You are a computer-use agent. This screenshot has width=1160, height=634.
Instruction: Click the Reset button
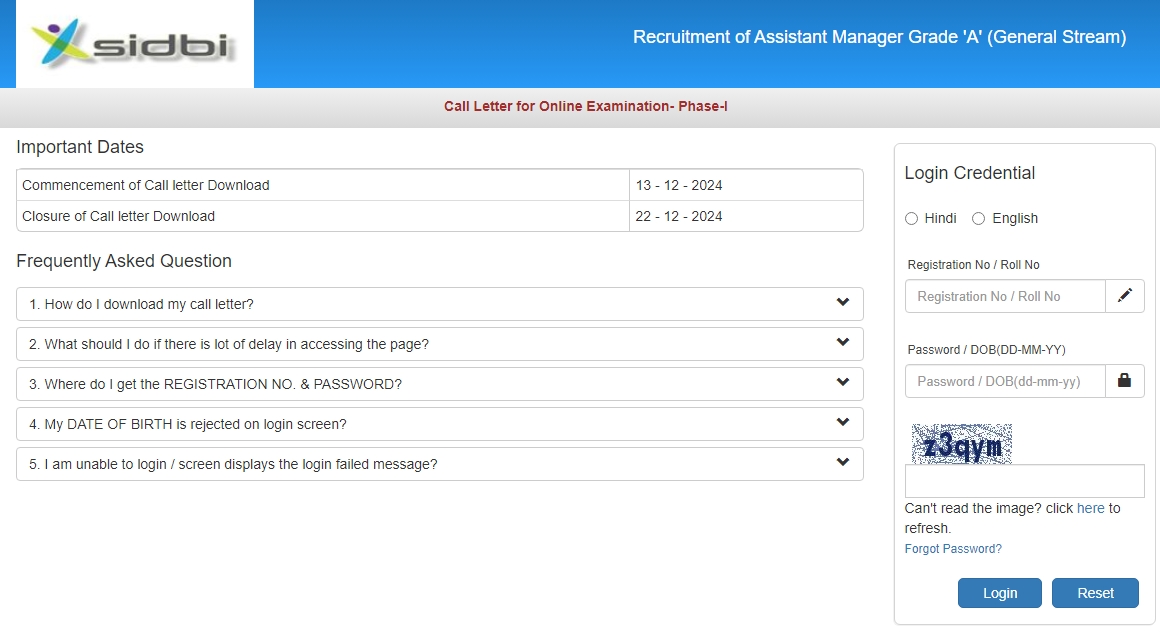click(x=1095, y=593)
